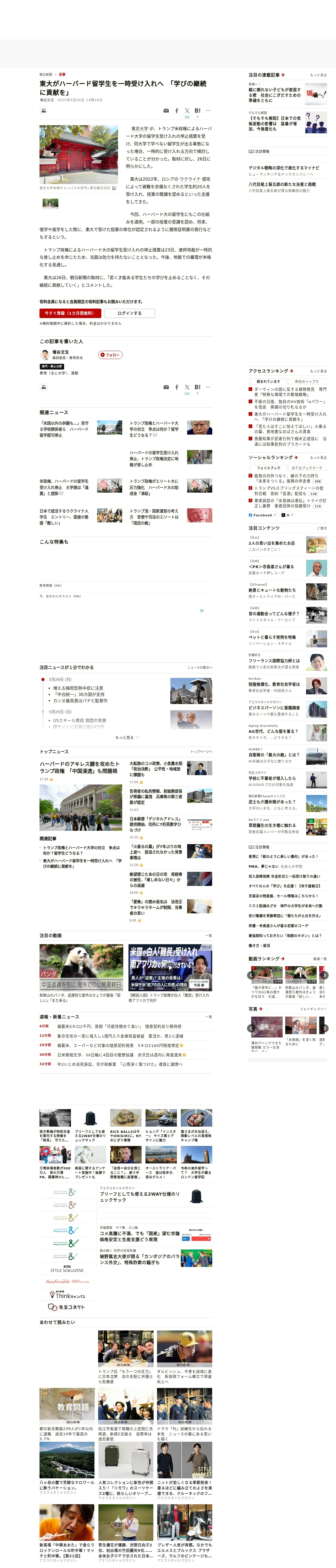336x1568 pixels.
Task: Click Think Campus logo link
Action: click(66, 1295)
